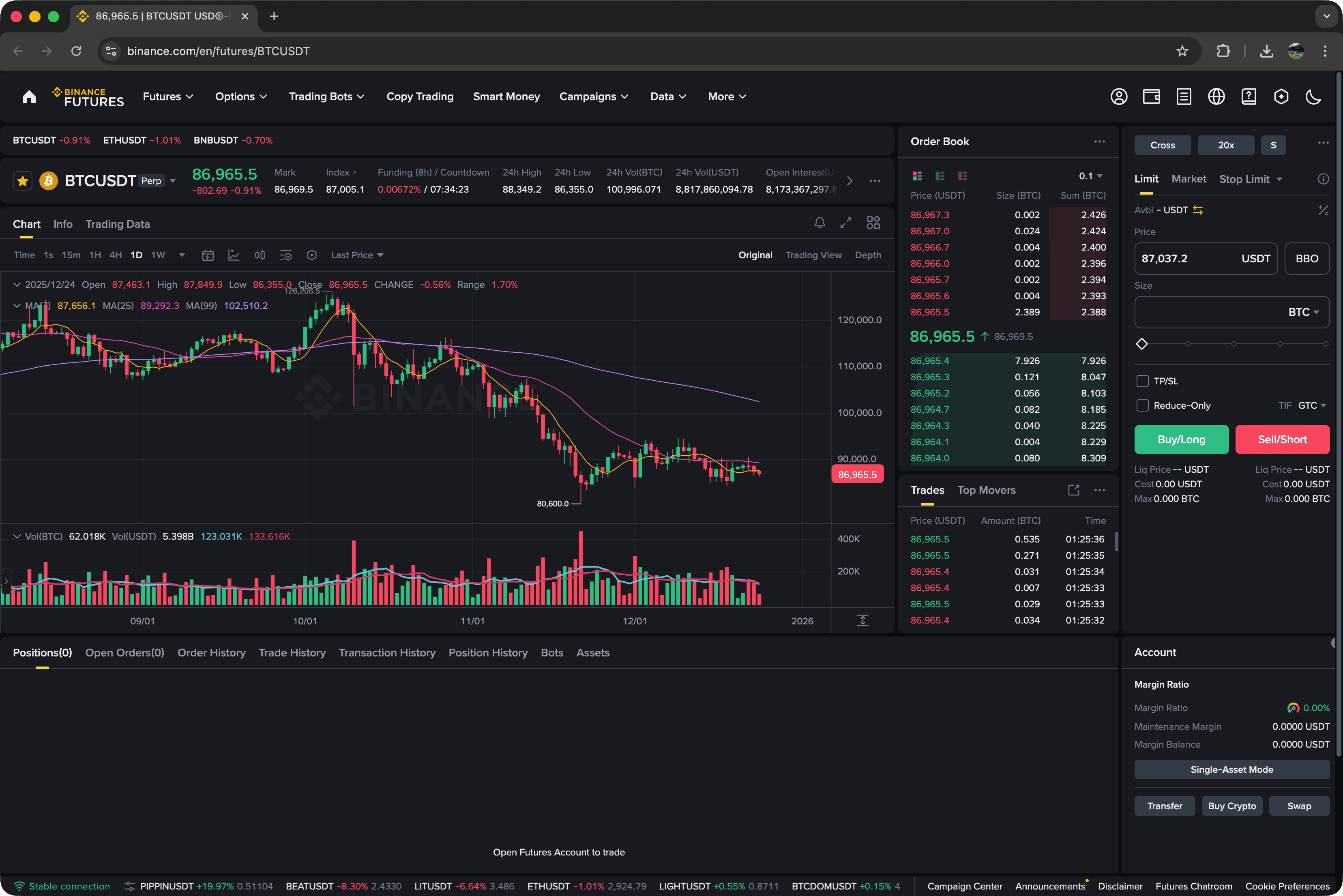
Task: Open order form more options dots
Action: pyautogui.click(x=1323, y=143)
